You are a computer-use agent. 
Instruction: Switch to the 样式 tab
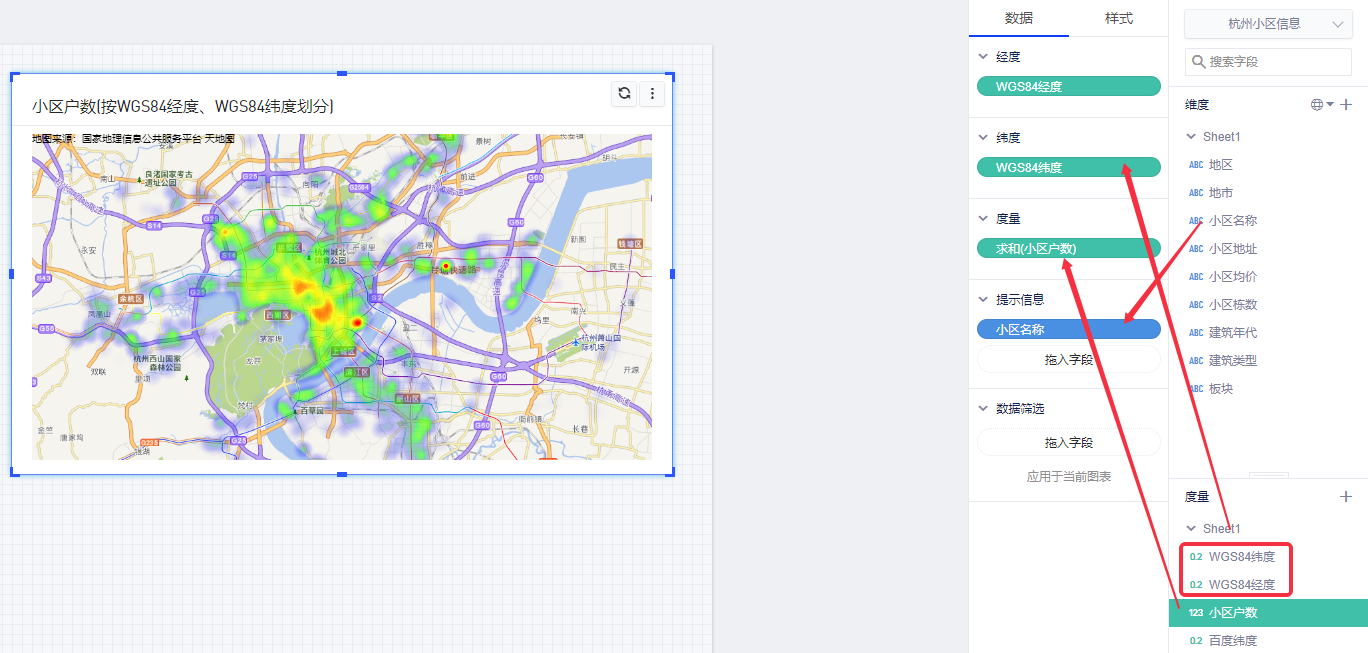1118,18
